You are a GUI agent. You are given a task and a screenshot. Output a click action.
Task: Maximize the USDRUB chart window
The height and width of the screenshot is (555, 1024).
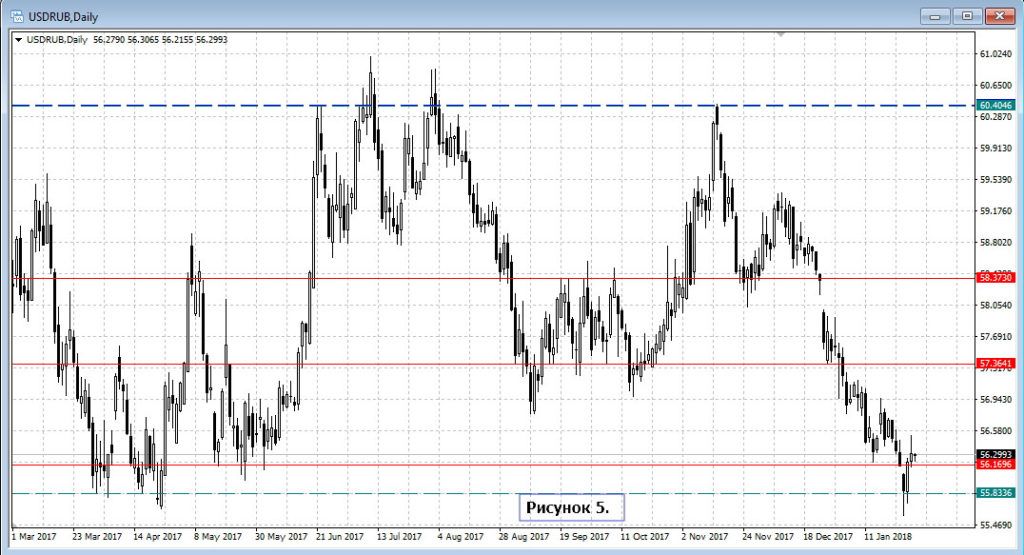click(x=967, y=15)
